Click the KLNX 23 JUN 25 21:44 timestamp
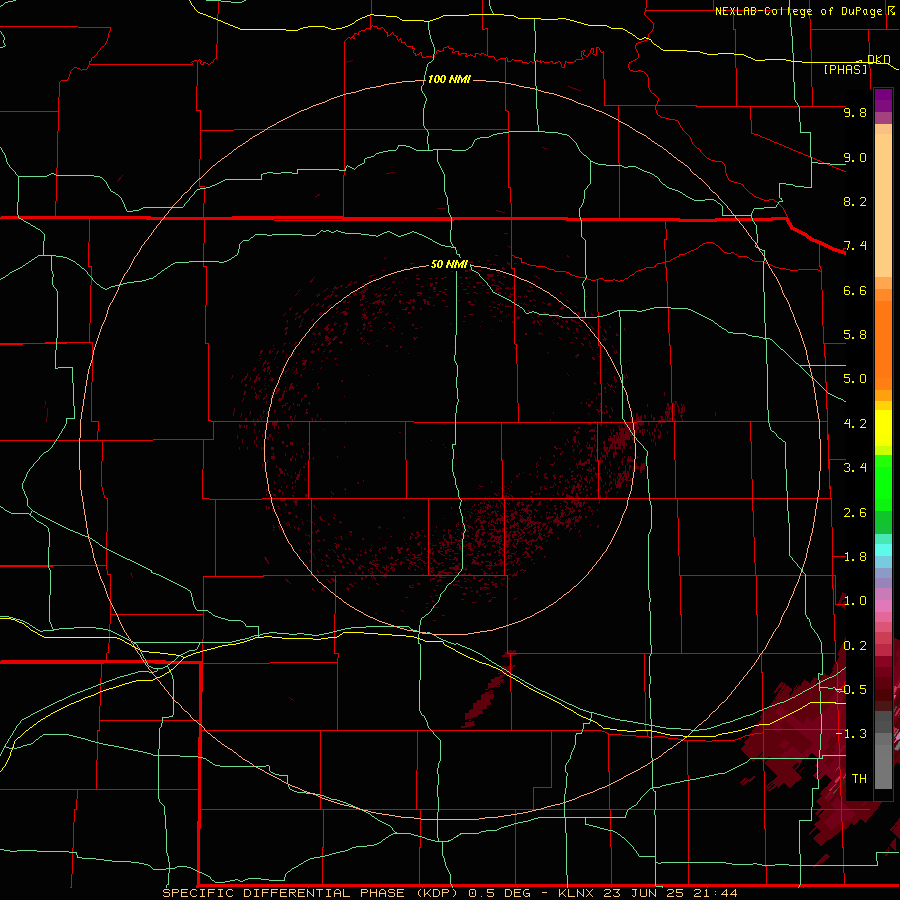 [x=647, y=893]
